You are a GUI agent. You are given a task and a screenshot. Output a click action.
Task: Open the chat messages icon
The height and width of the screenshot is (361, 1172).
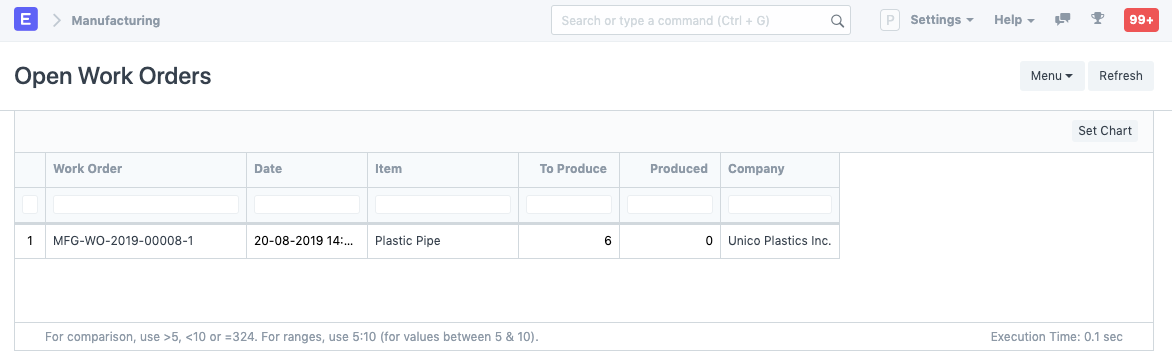1062,20
